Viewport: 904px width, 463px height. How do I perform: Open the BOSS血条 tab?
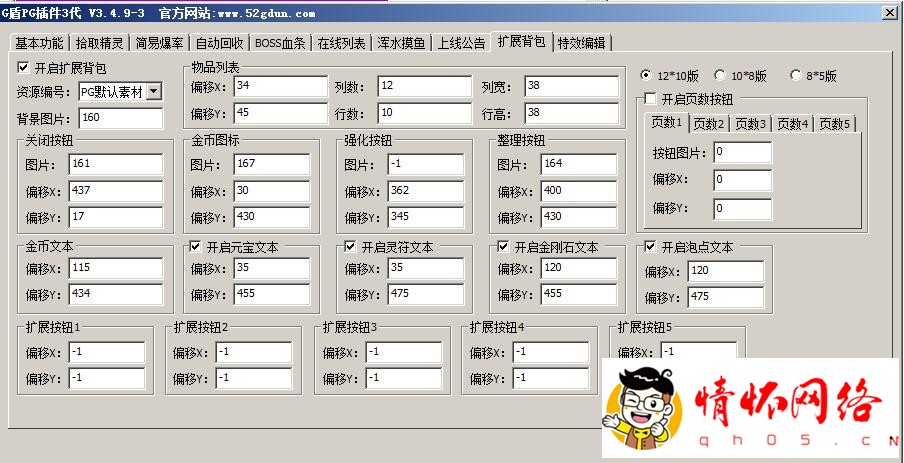pyautogui.click(x=280, y=43)
